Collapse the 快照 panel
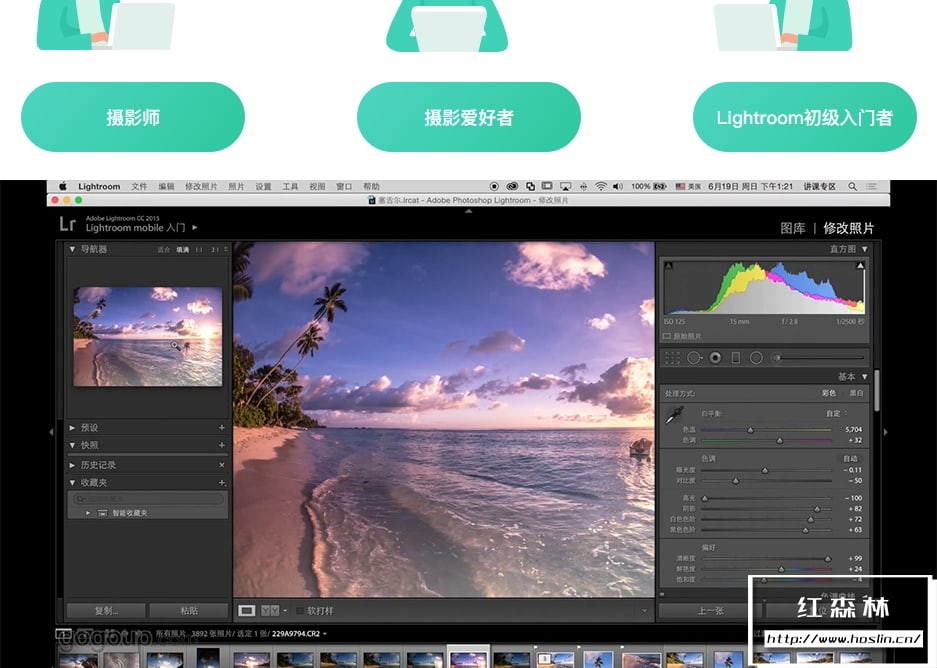The width and height of the screenshot is (937, 668). point(72,445)
